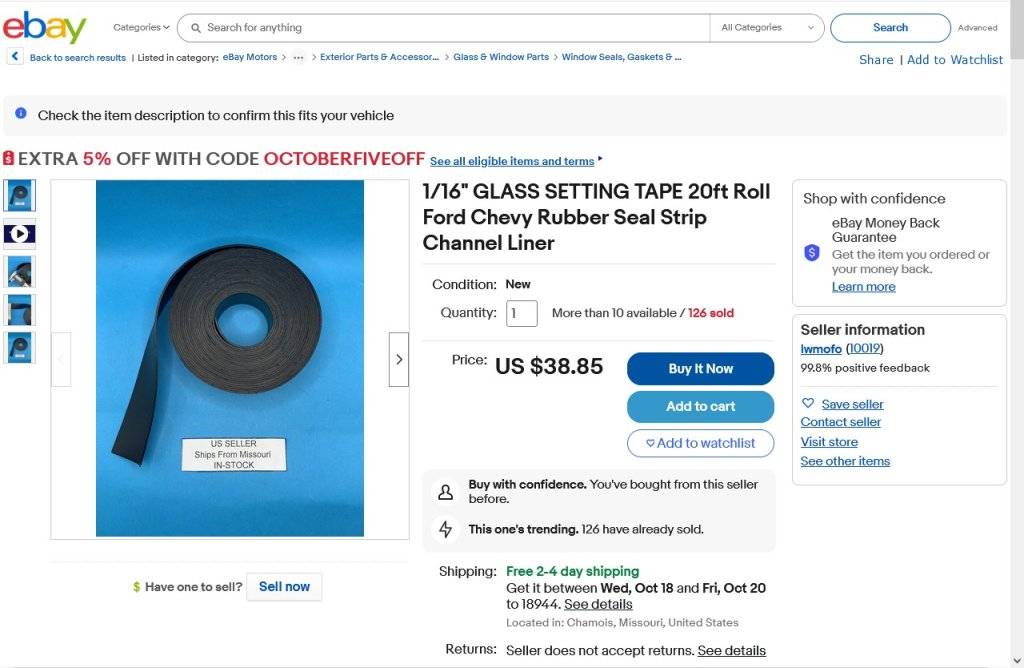Click the Quantity input field

coord(521,313)
